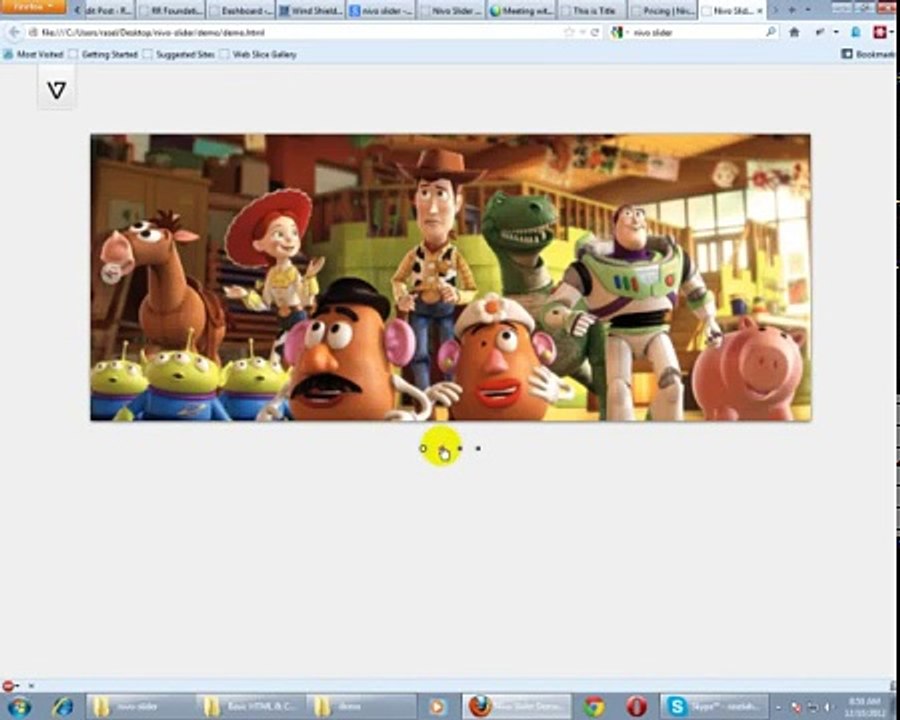Select the third slide bullet
Image resolution: width=900 pixels, height=720 pixels.
(460, 448)
